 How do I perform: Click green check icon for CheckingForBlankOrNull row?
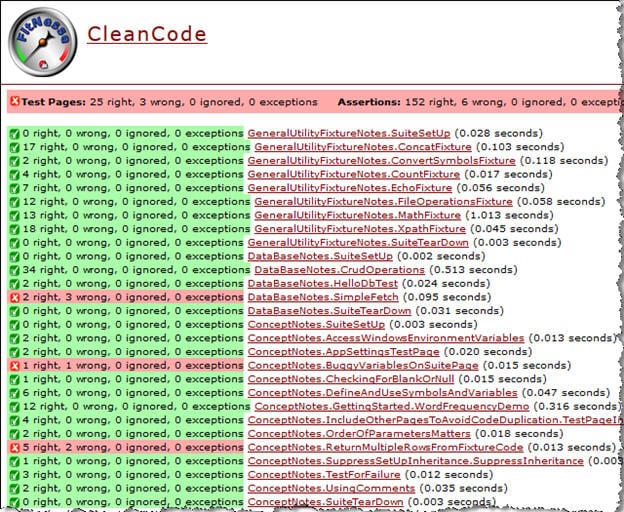click(14, 380)
